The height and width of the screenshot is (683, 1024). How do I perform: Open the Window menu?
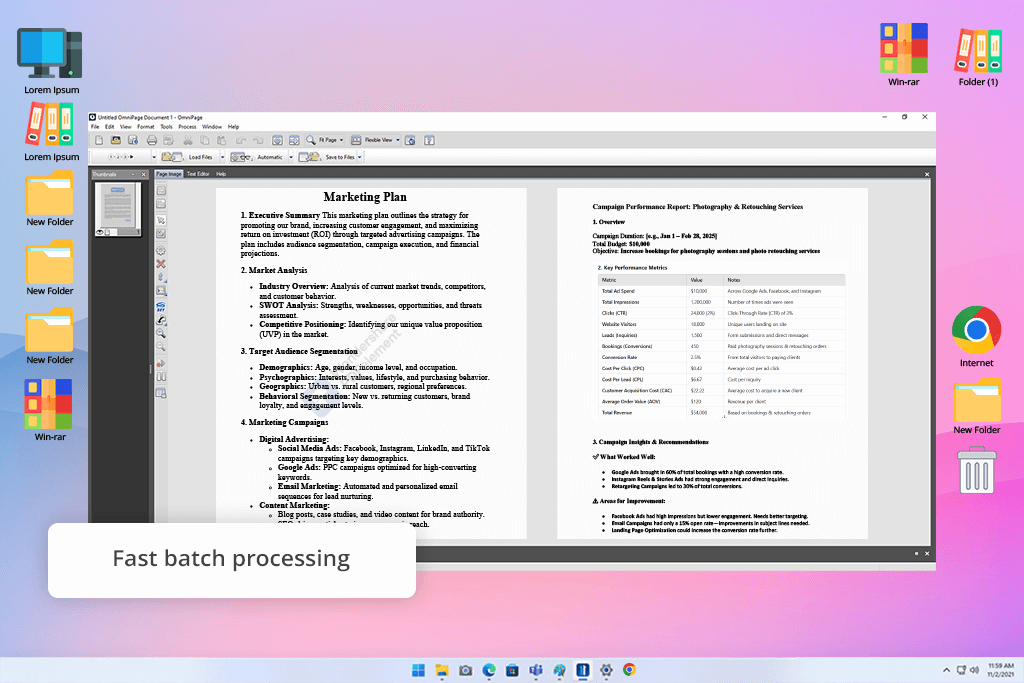212,127
